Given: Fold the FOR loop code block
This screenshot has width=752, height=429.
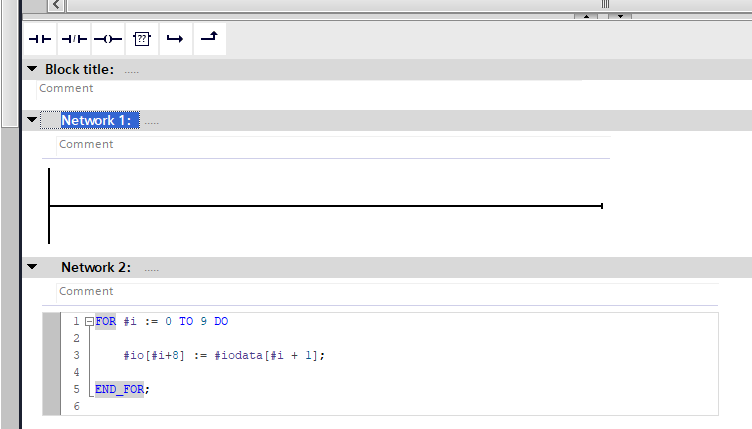Looking at the screenshot, I should (x=89, y=322).
